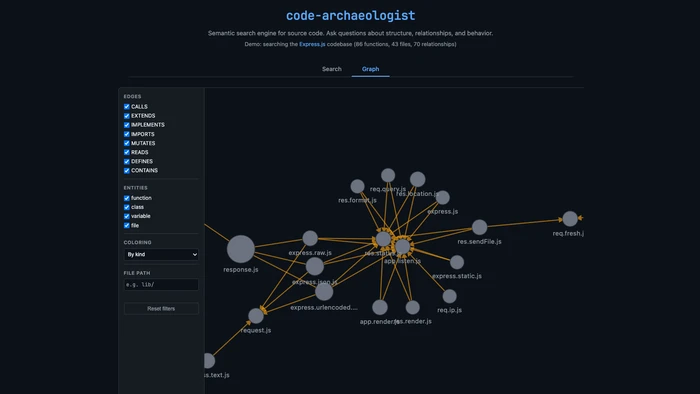This screenshot has height=394, width=700.
Task: Click the req.ip.js node
Action: (450, 296)
